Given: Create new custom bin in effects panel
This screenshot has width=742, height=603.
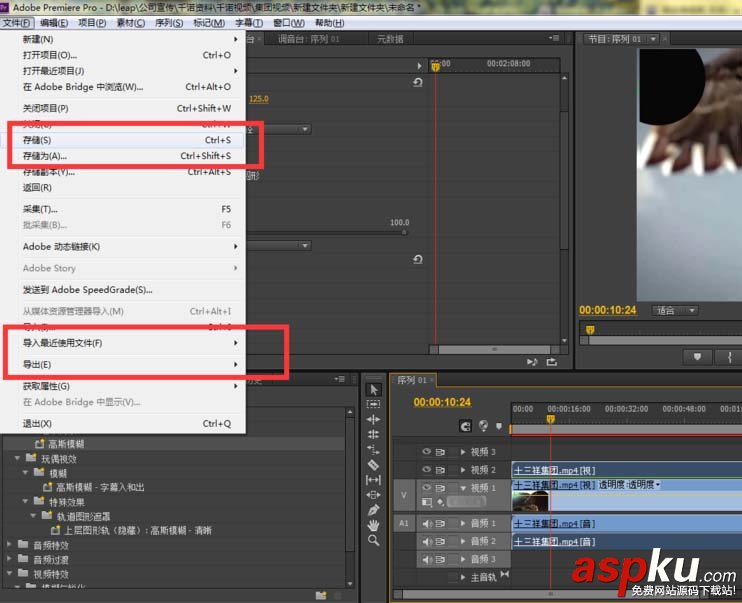Looking at the screenshot, I should coord(321,595).
